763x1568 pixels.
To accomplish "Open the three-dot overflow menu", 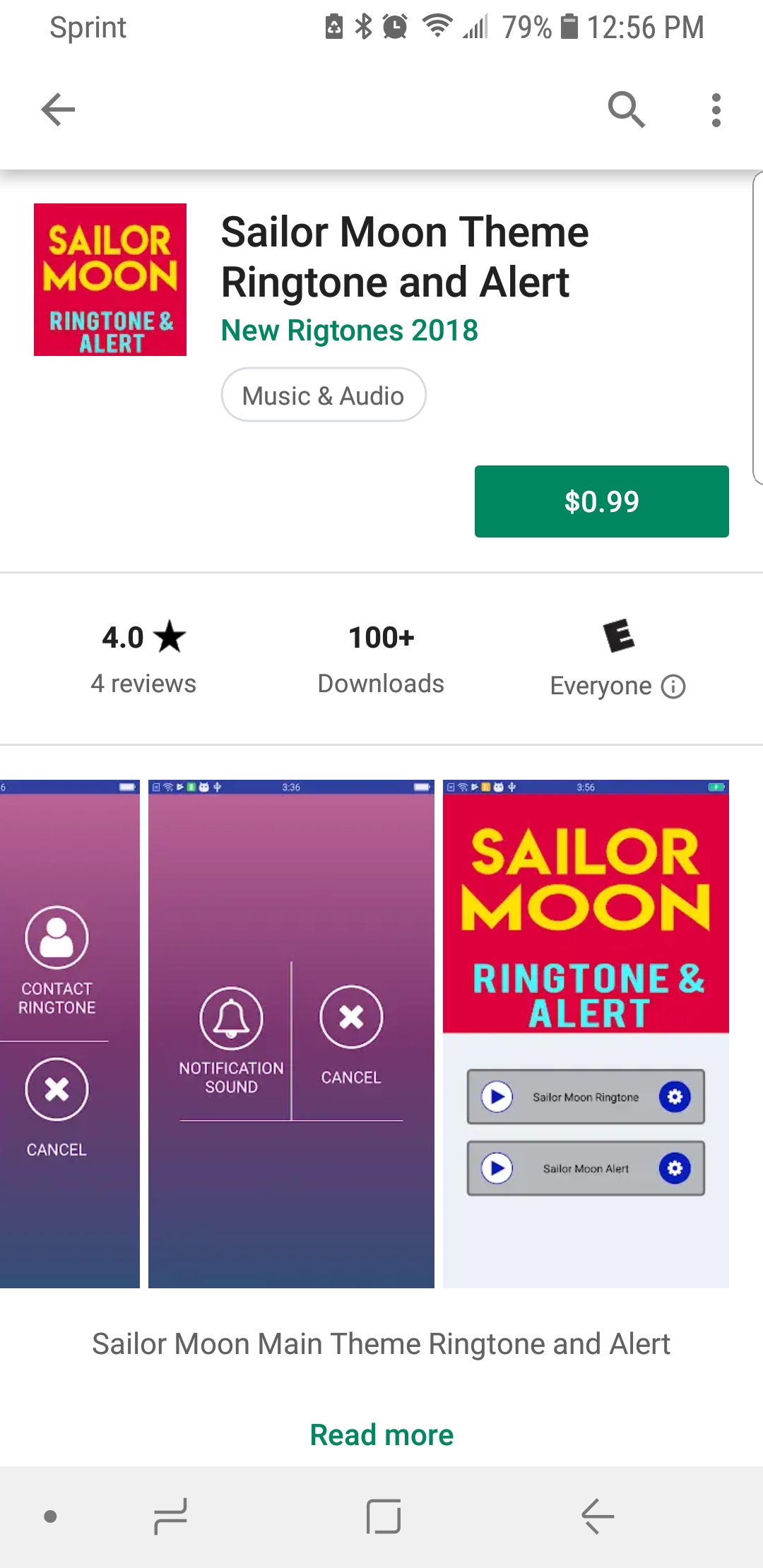I will pyautogui.click(x=716, y=109).
